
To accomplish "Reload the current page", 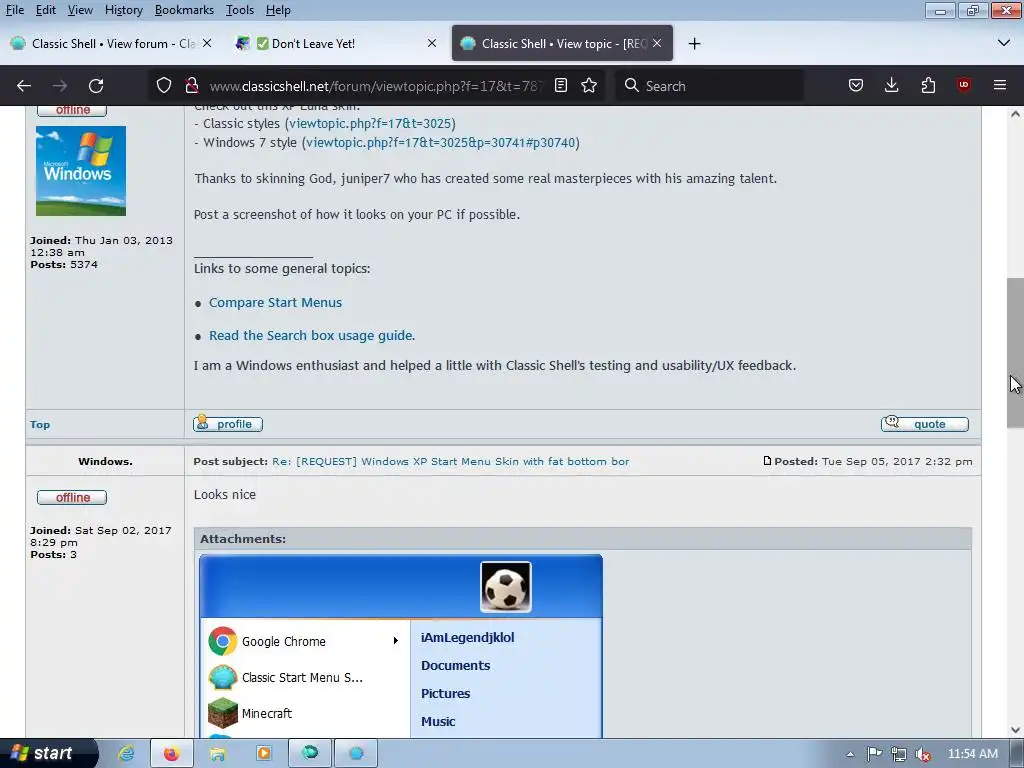I will coord(96,86).
